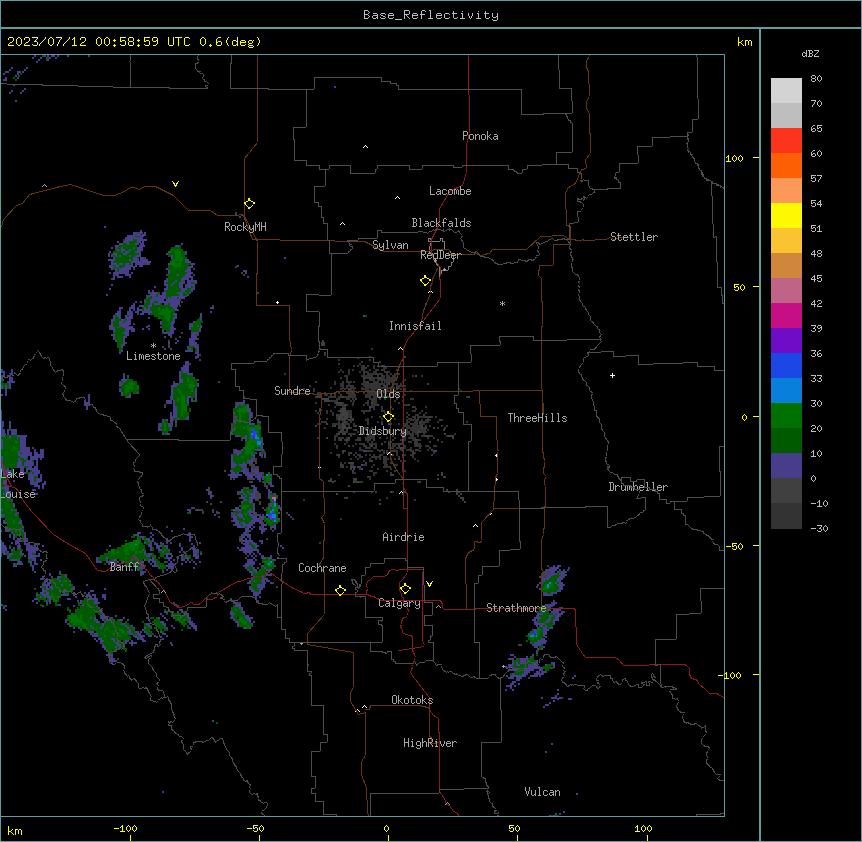Click the yellow diamond marker beside Cochrane
The width and height of the screenshot is (862, 842).
tap(340, 590)
